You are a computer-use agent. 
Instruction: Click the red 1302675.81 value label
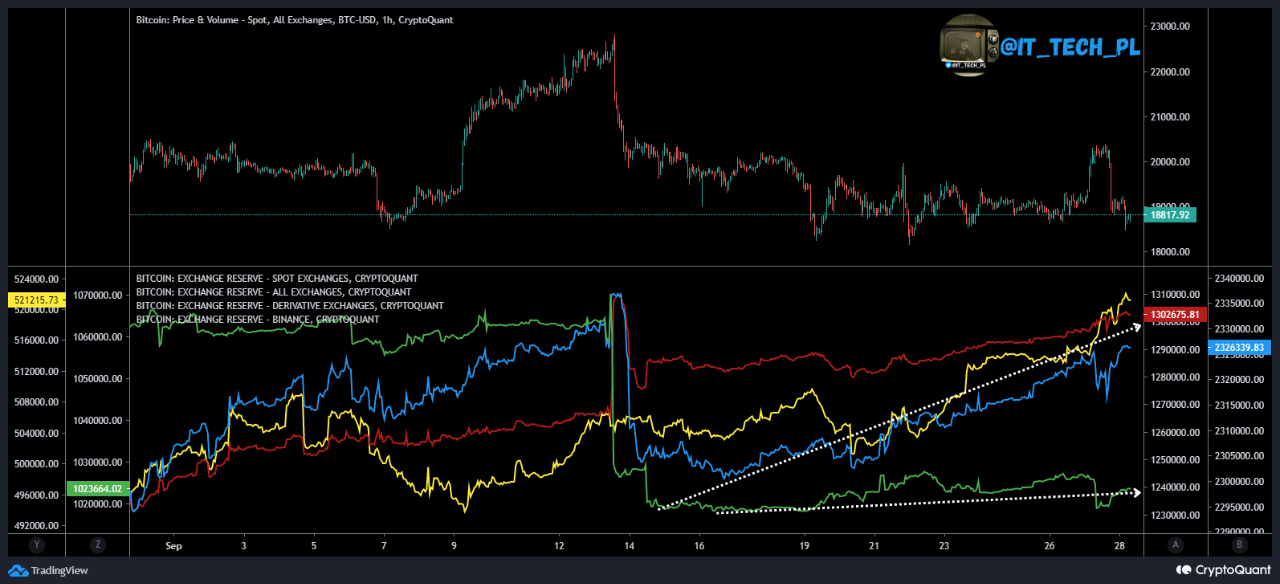[1173, 314]
